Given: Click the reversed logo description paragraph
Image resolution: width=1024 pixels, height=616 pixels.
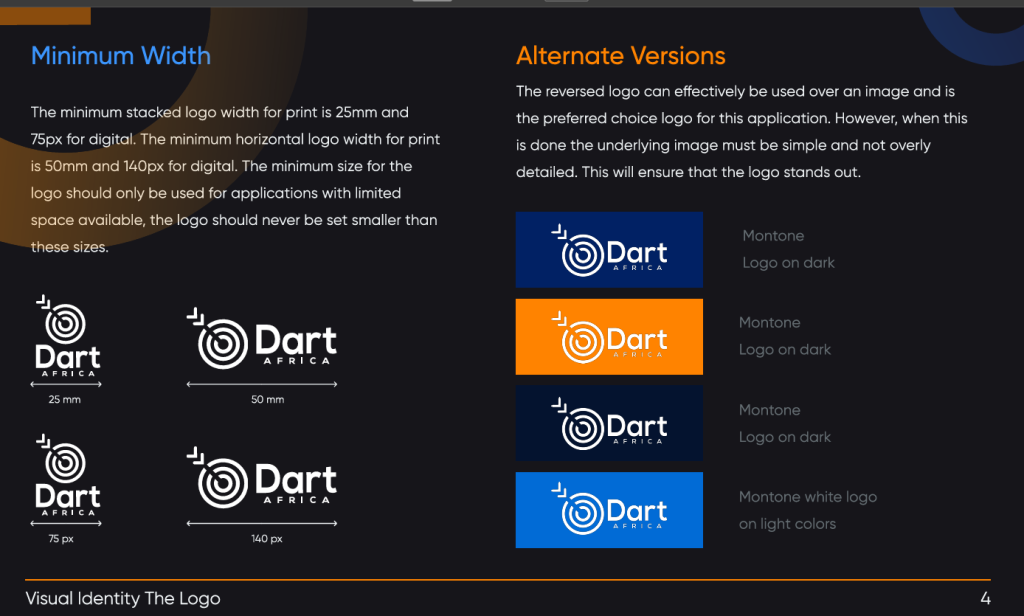Looking at the screenshot, I should pos(741,132).
